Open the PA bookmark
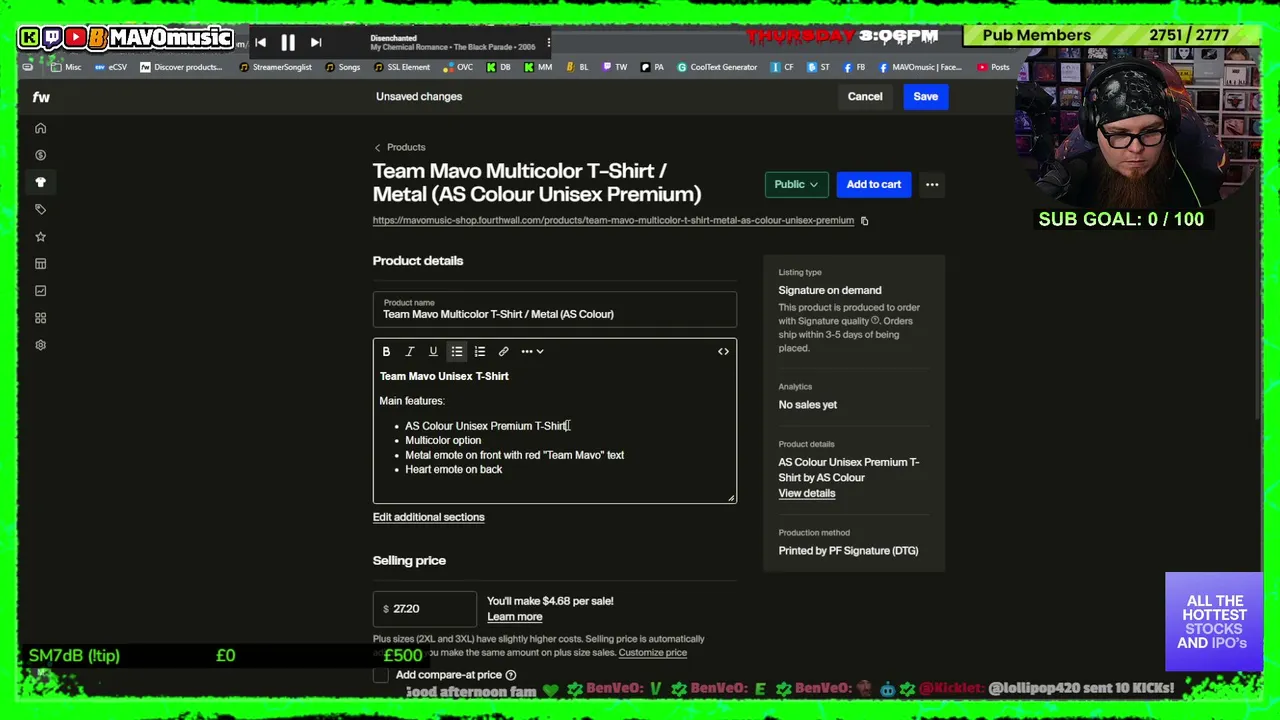Screen dimensions: 1280x720 (x=652, y=67)
